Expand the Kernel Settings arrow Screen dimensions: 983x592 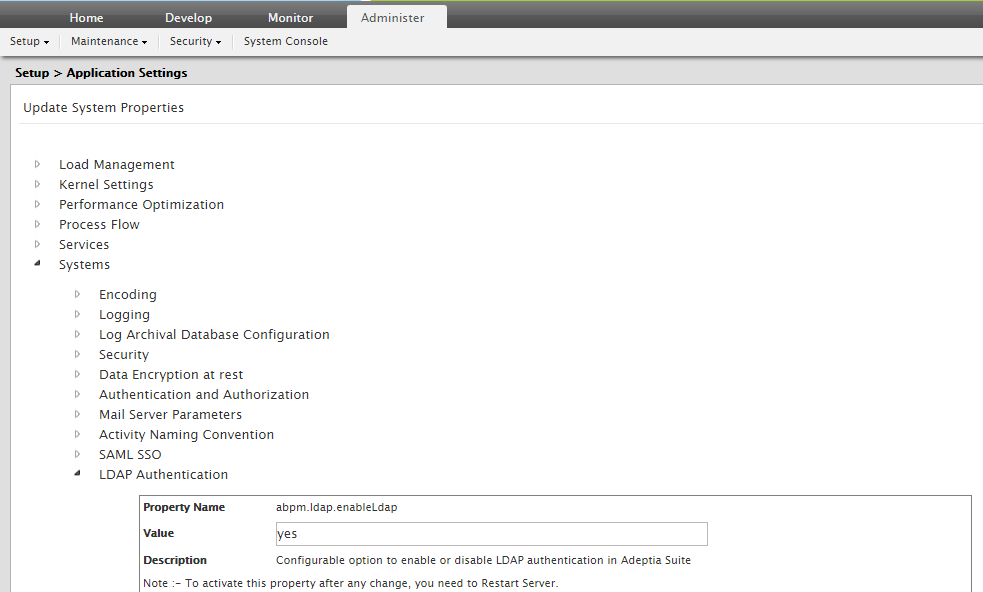(x=38, y=184)
